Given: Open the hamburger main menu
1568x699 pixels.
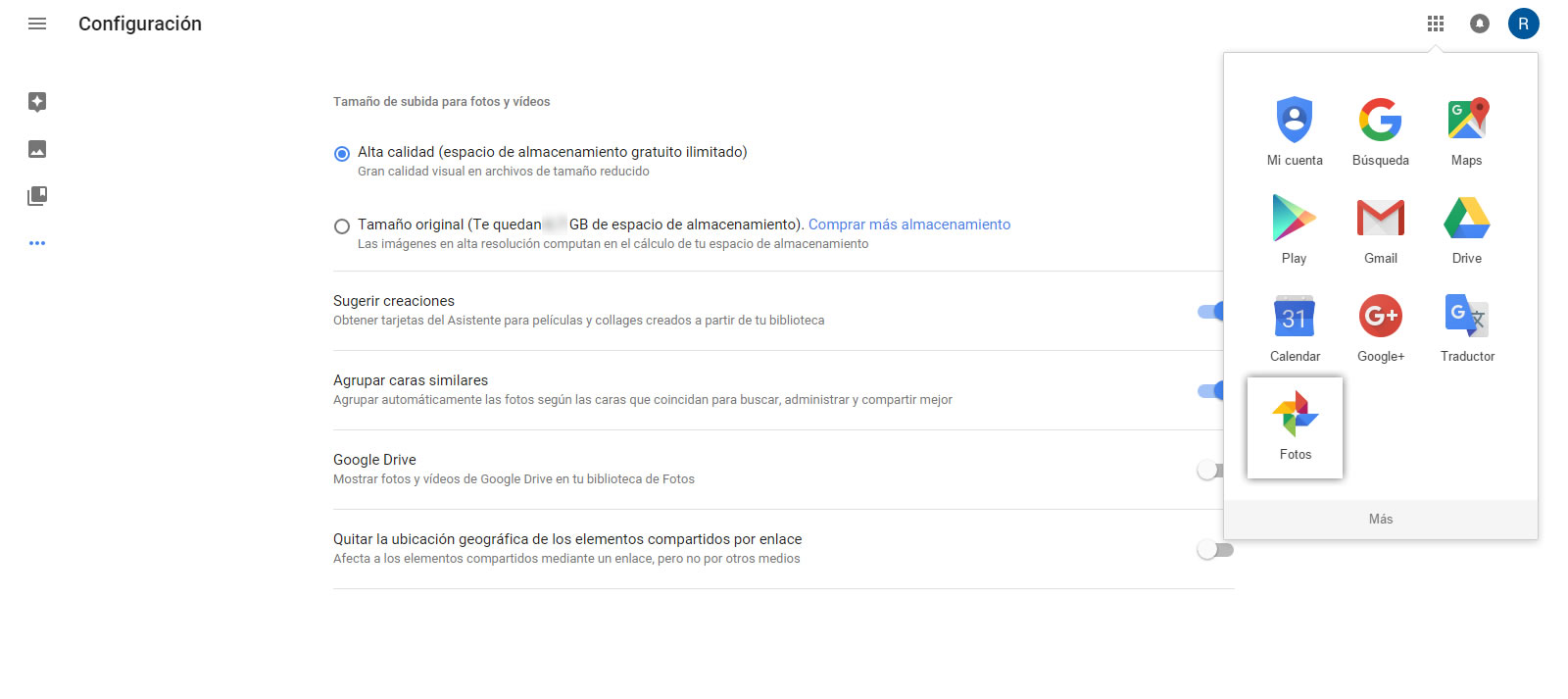Looking at the screenshot, I should [x=37, y=24].
